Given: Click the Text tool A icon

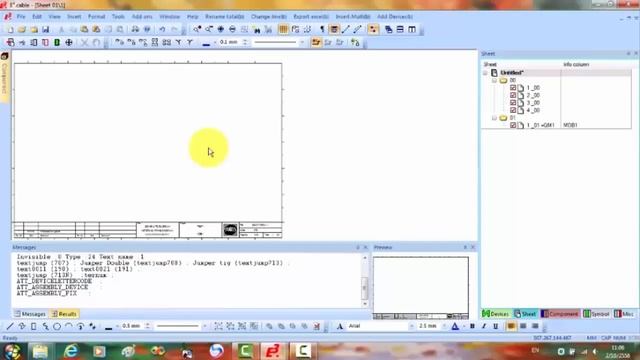Looking at the screenshot, I should [340, 326].
